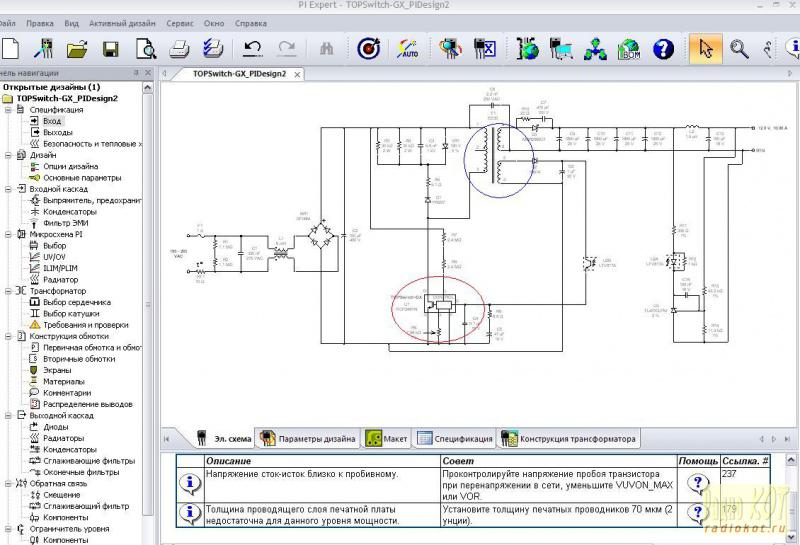Click the Undo arrow in the toolbar

point(253,48)
